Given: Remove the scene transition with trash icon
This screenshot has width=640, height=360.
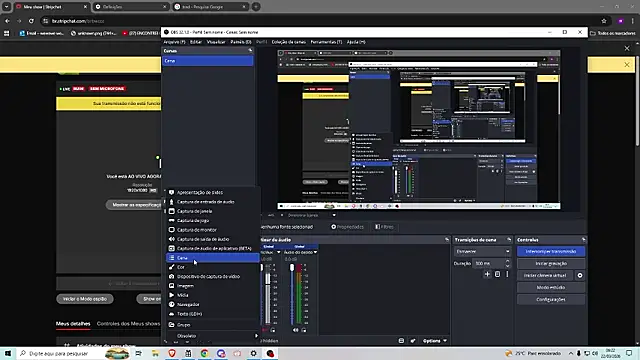Looking at the screenshot, I should point(497,274).
